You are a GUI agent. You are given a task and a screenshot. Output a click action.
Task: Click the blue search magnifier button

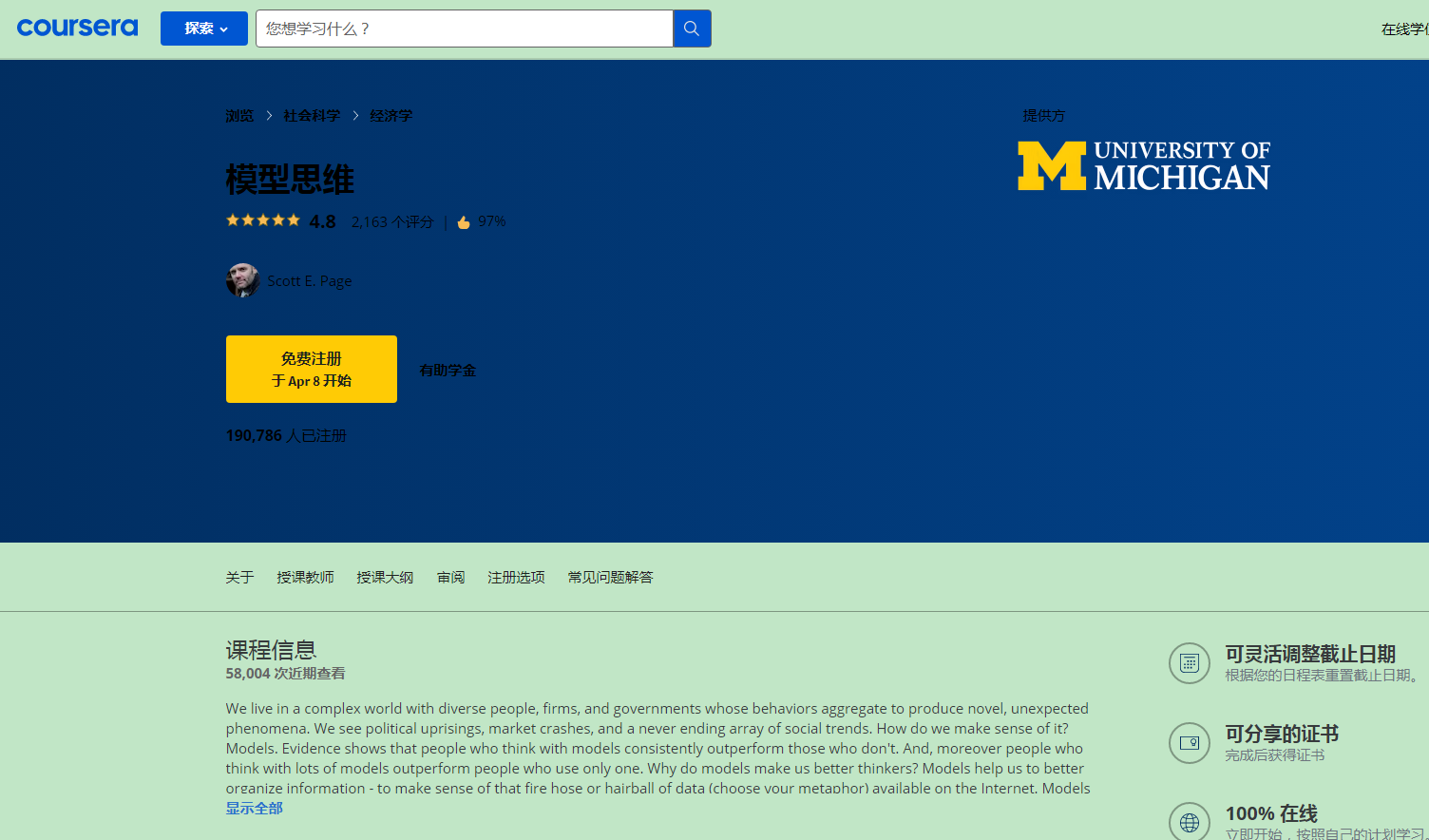[692, 29]
